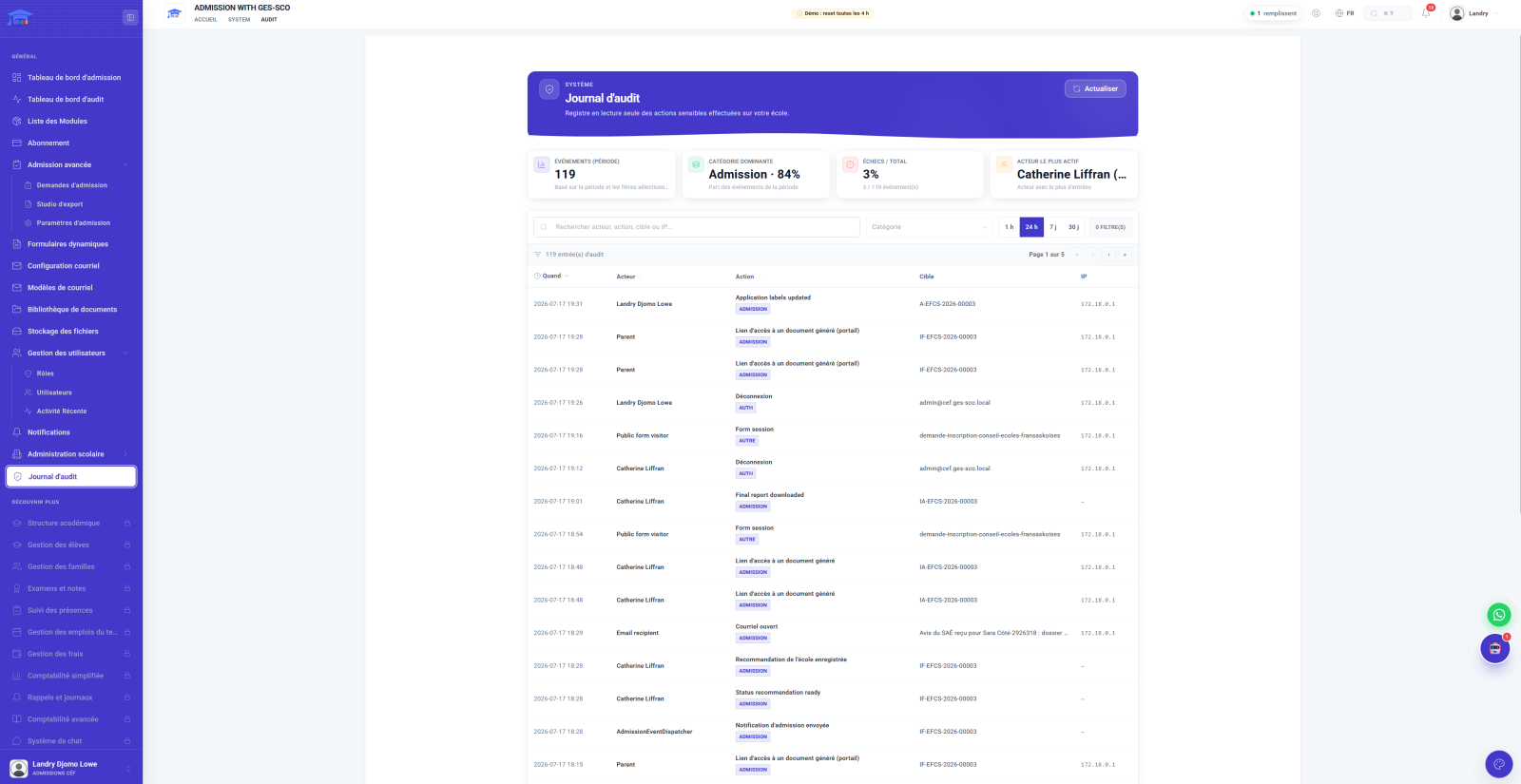Click the top global search box
Screen dimensions: 1521x784
click(1388, 13)
